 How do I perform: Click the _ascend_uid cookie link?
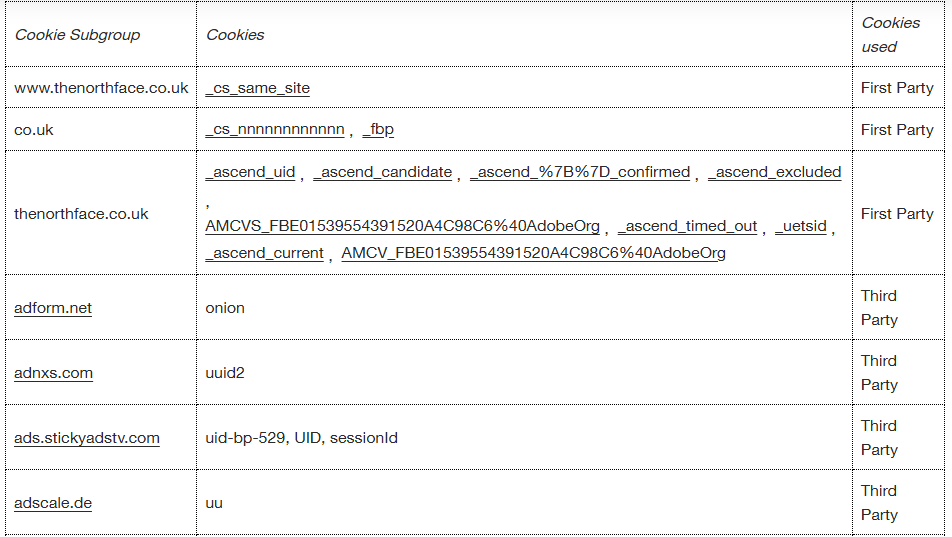(250, 172)
